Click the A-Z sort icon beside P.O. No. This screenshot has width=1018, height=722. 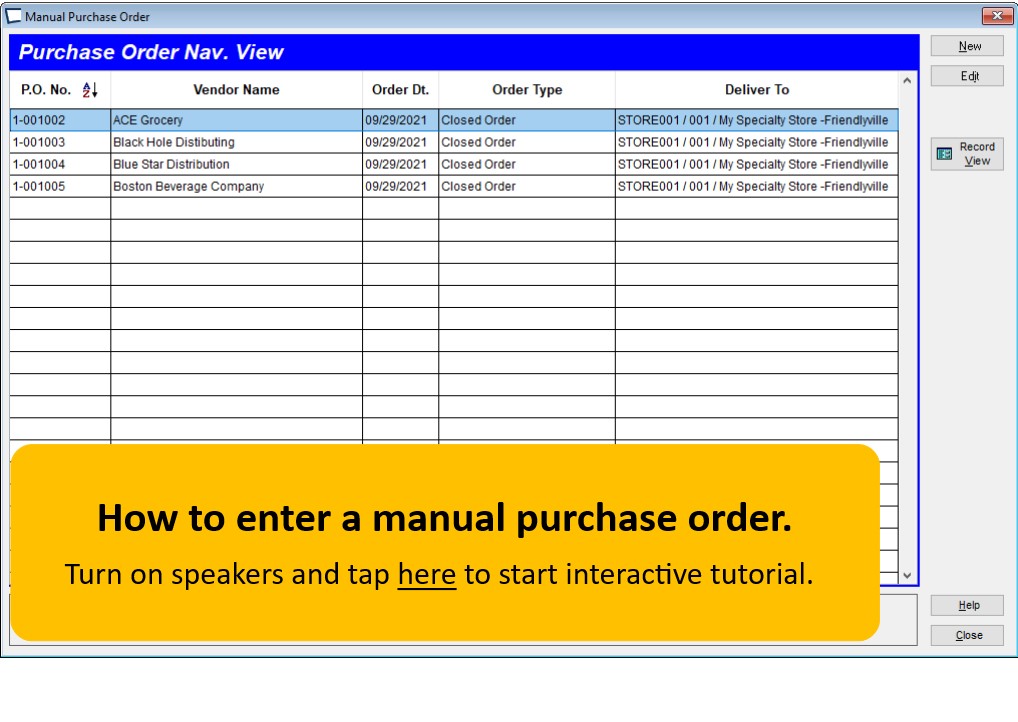(x=90, y=90)
